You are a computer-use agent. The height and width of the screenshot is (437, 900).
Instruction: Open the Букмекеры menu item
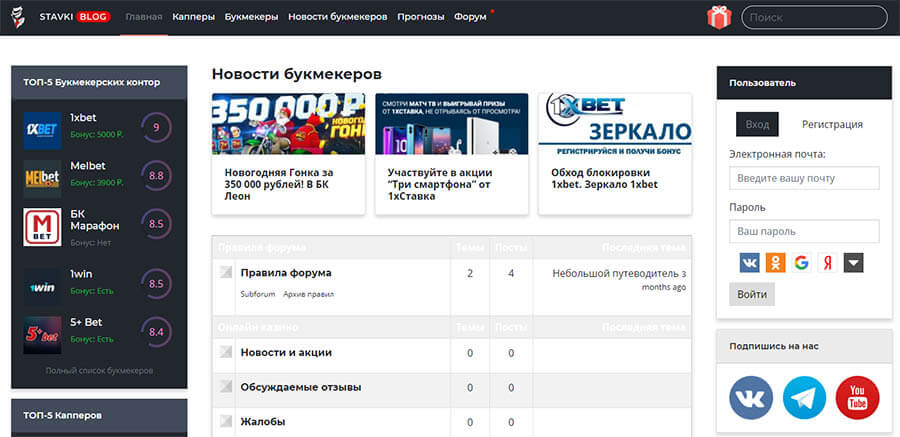point(251,17)
